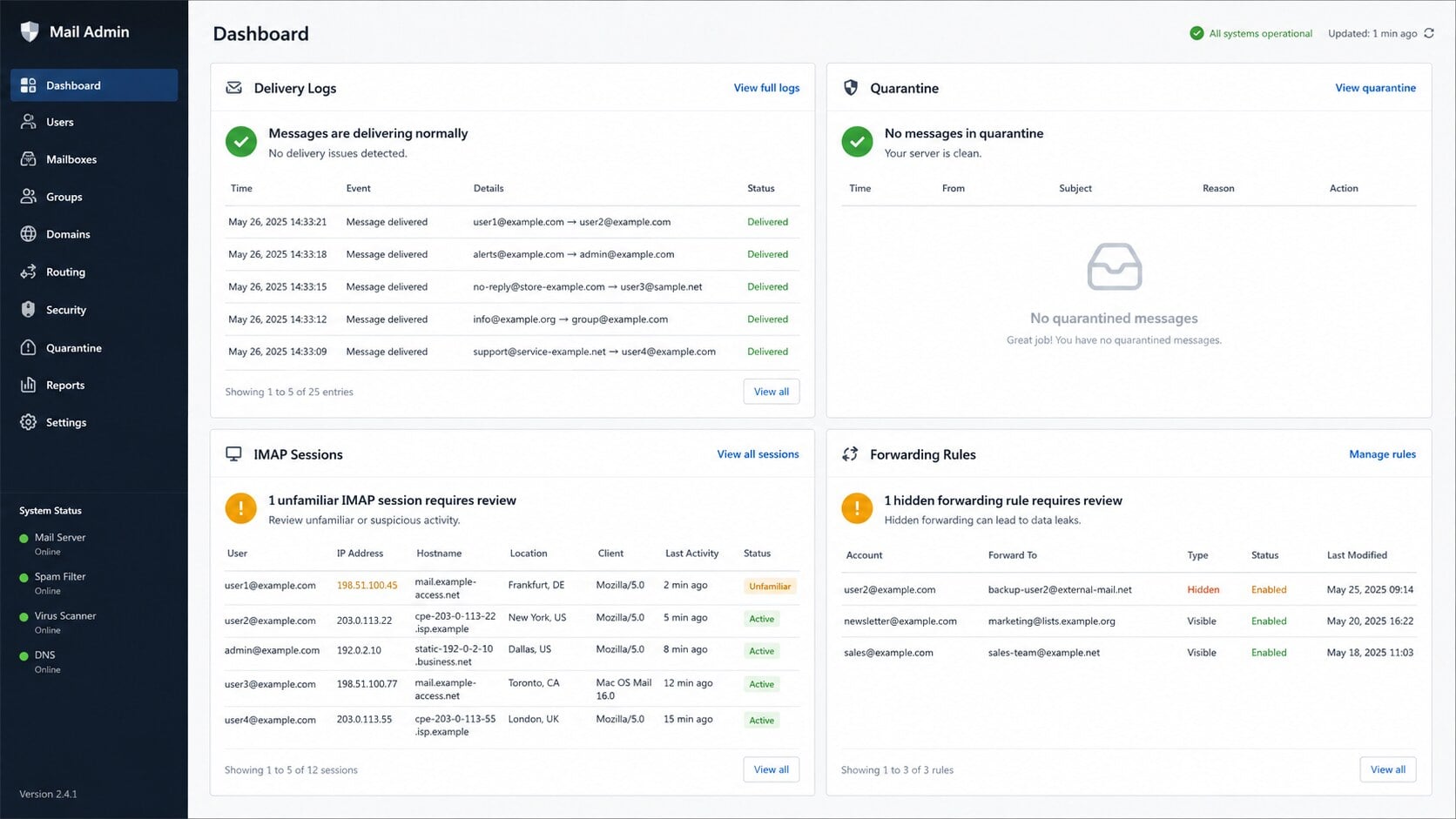Click the monitor icon of IMAP Sessions
The height and width of the screenshot is (819, 1456).
pyautogui.click(x=233, y=454)
